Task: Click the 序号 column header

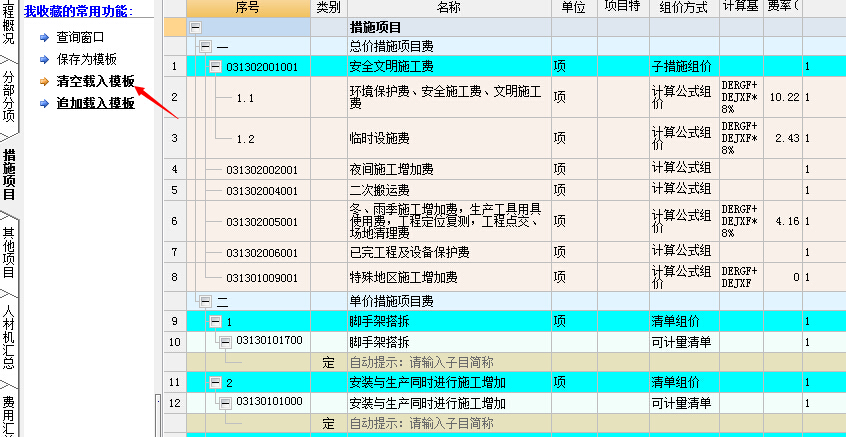Action: click(x=249, y=8)
